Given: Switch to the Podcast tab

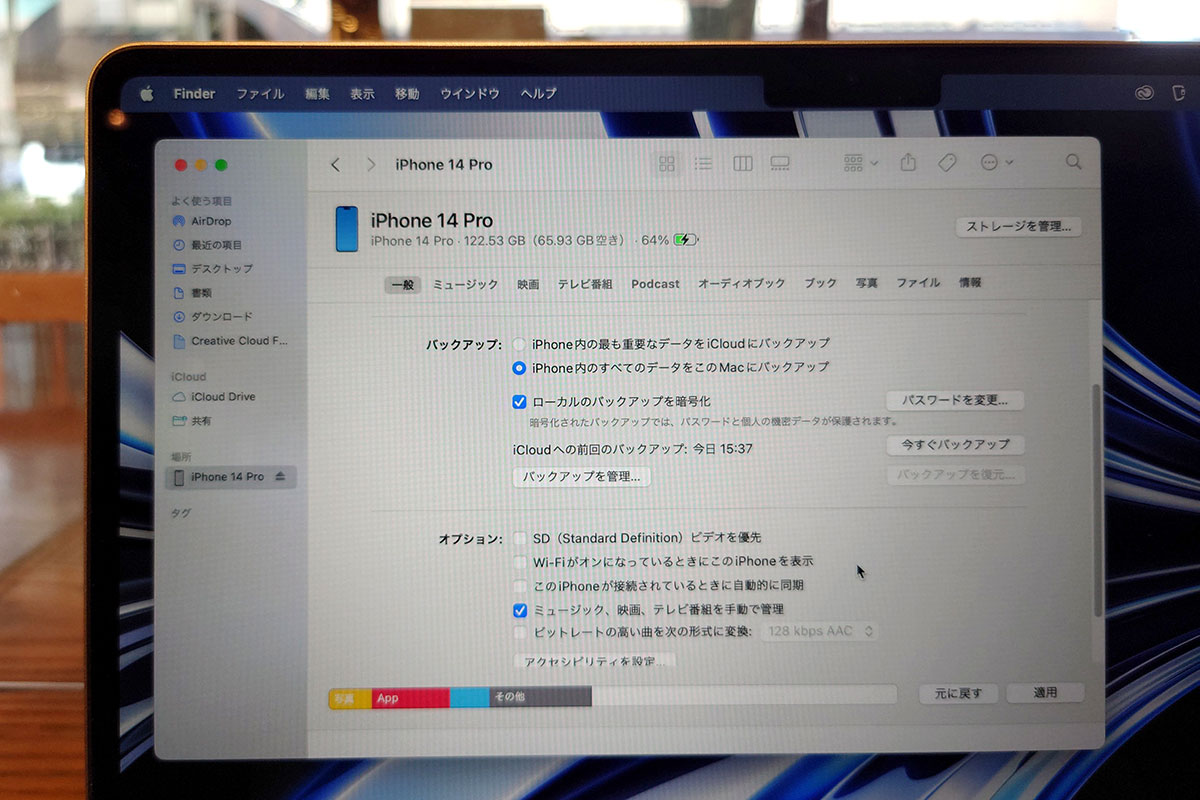Looking at the screenshot, I should coord(655,284).
